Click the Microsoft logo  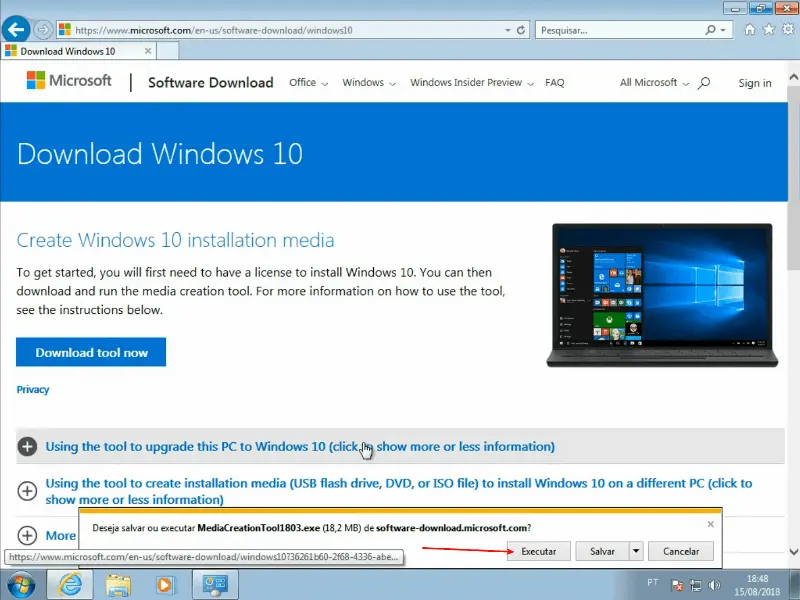click(69, 81)
